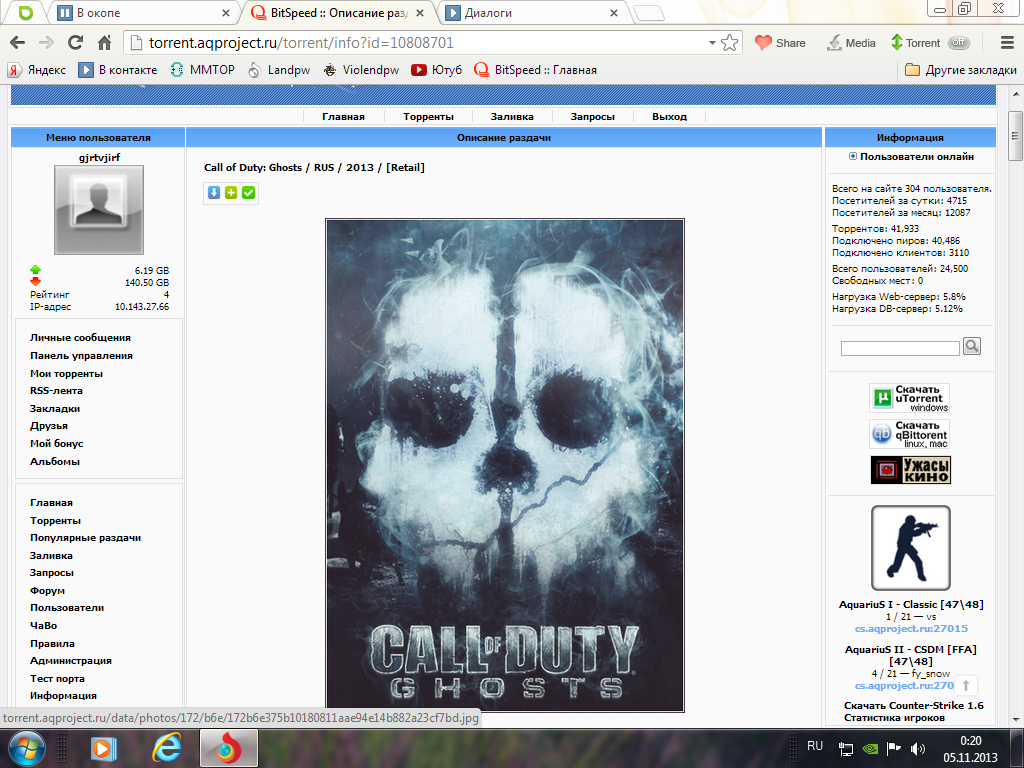This screenshot has height=768, width=1024.
Task: Open the Скачать qBittorent banner
Action: [x=910, y=434]
